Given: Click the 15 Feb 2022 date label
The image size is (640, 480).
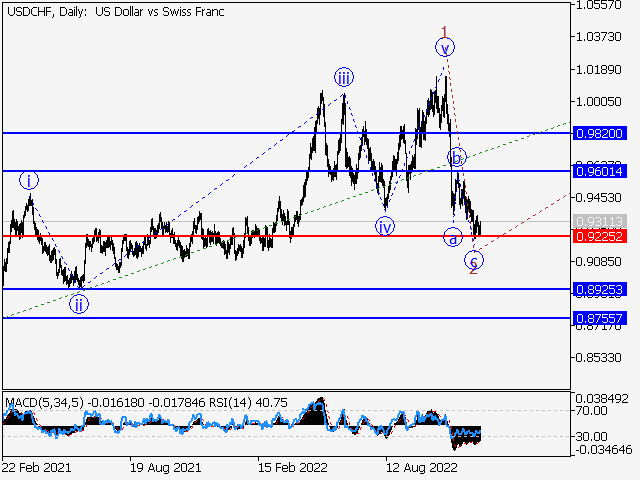Looking at the screenshot, I should [x=293, y=467].
